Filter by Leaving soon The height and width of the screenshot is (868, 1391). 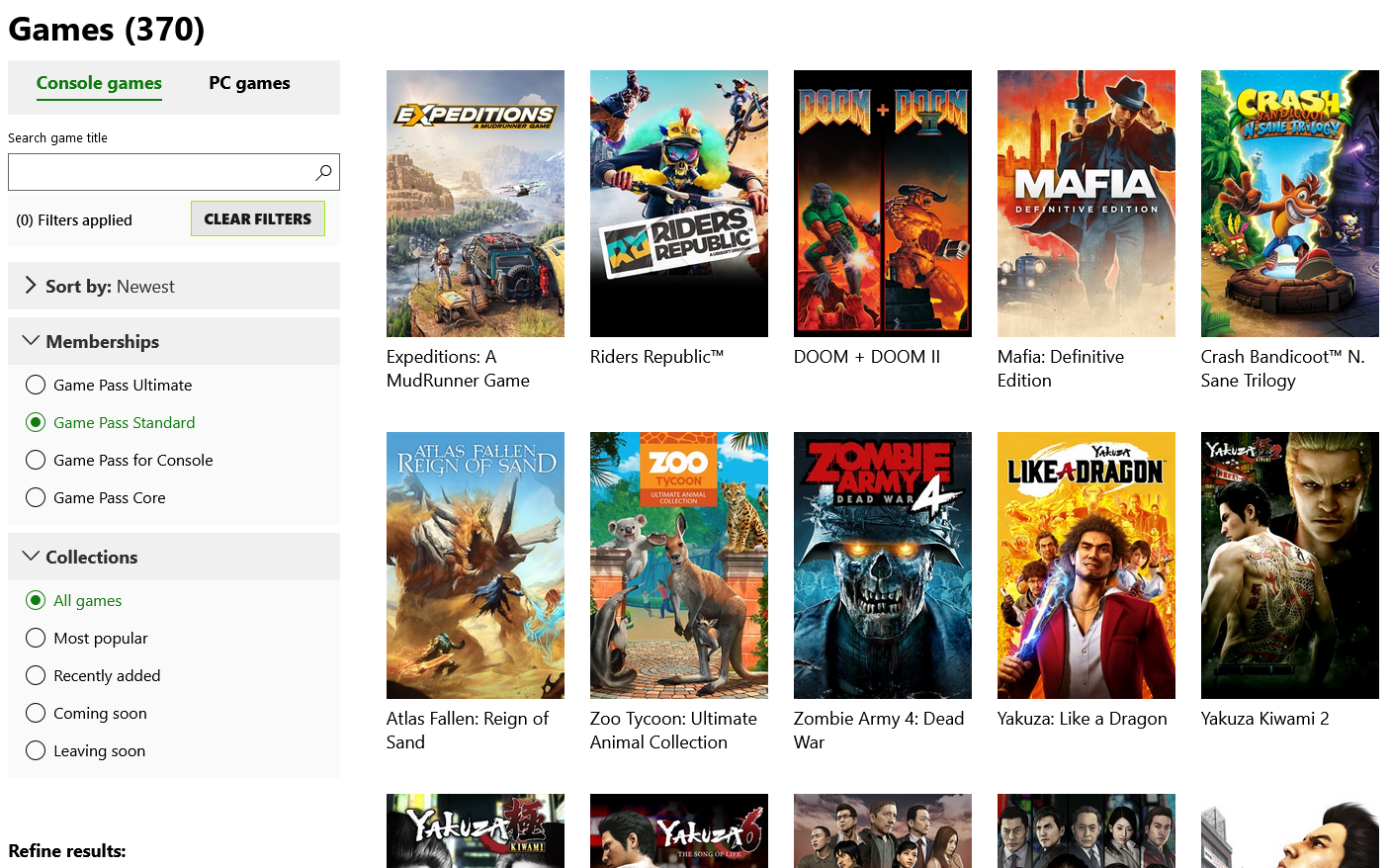point(36,750)
